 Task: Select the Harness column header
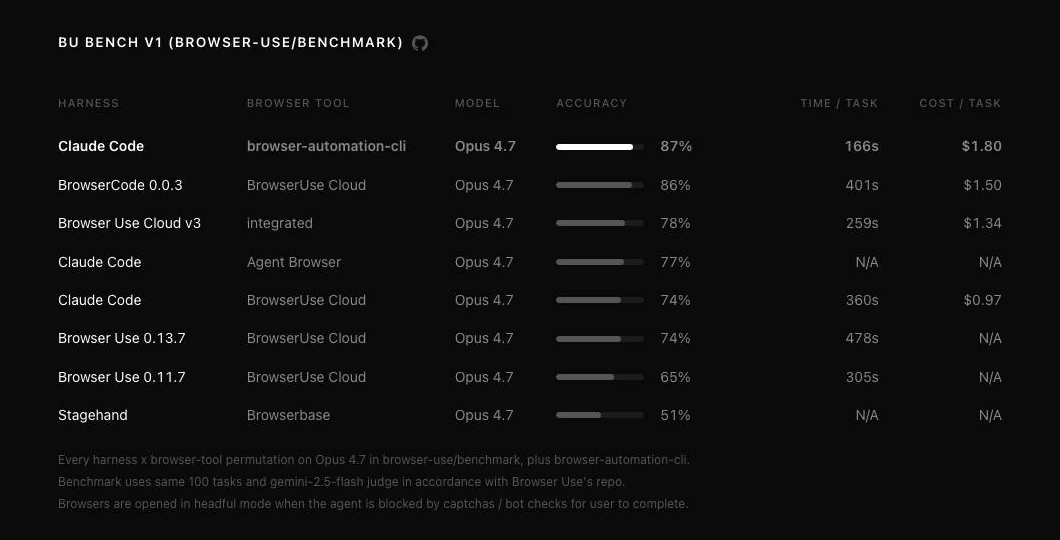tap(89, 103)
